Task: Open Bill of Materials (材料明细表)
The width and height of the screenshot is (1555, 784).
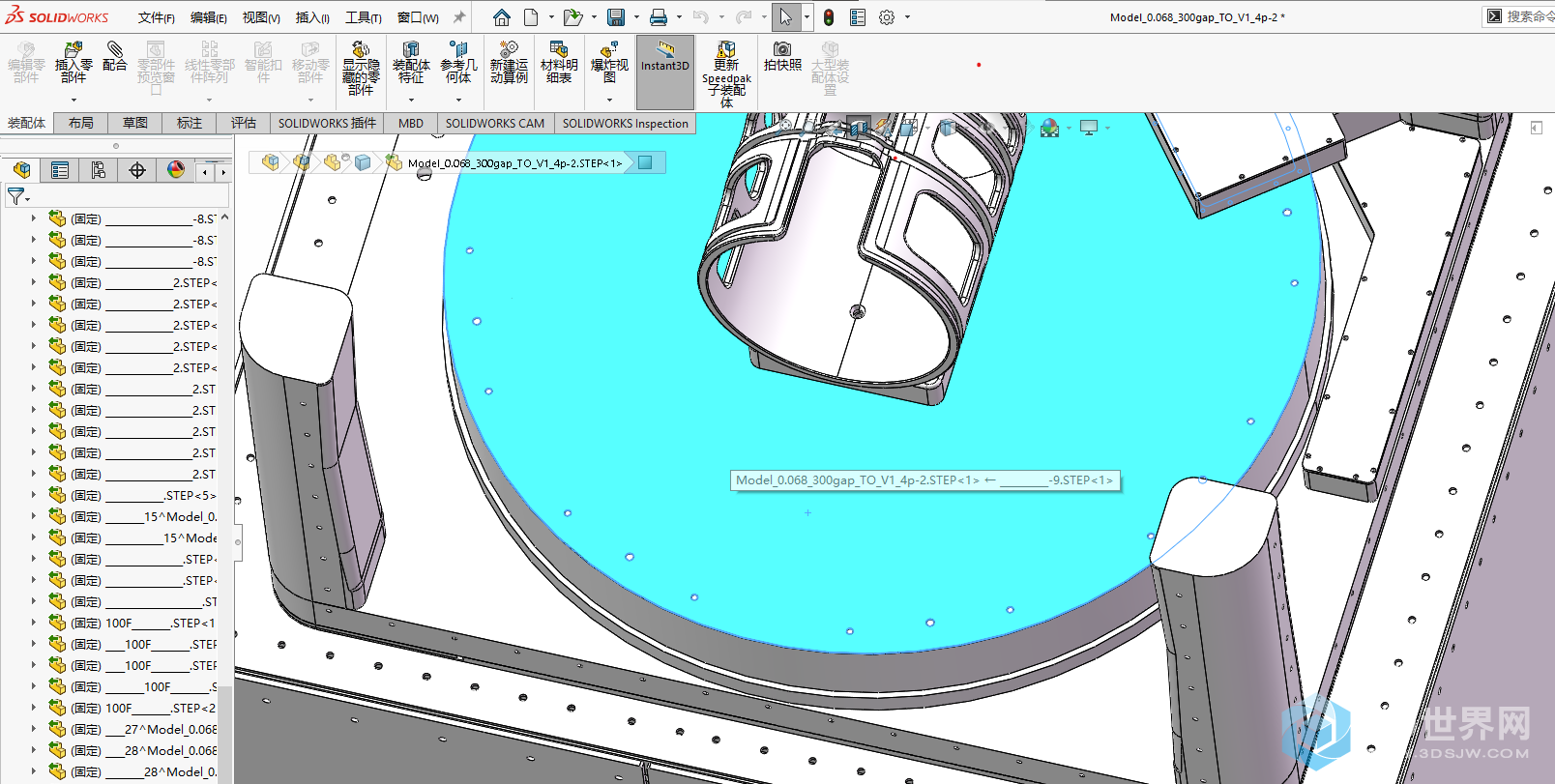Action: (559, 63)
